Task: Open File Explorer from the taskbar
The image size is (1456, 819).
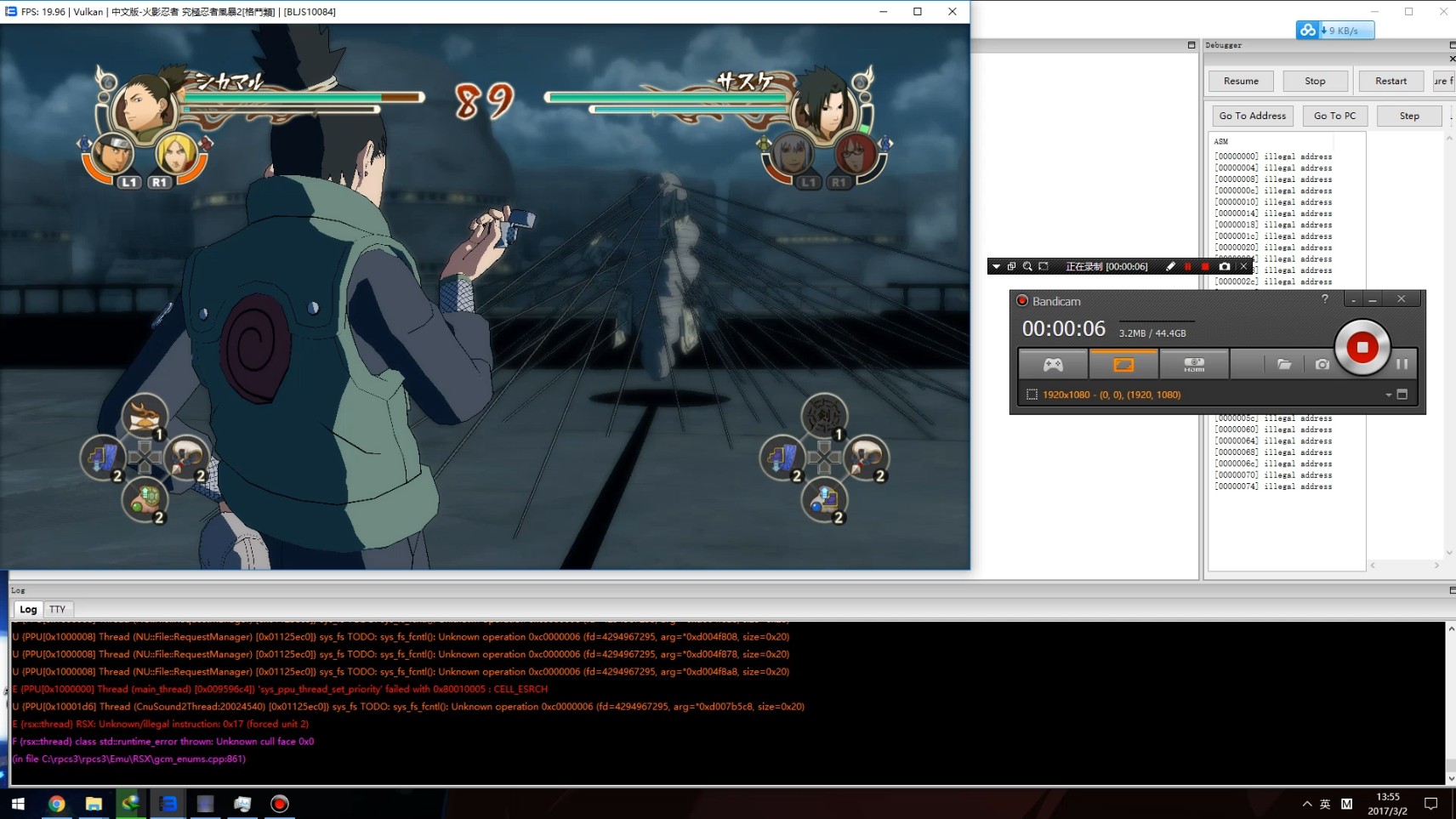Action: (x=94, y=804)
